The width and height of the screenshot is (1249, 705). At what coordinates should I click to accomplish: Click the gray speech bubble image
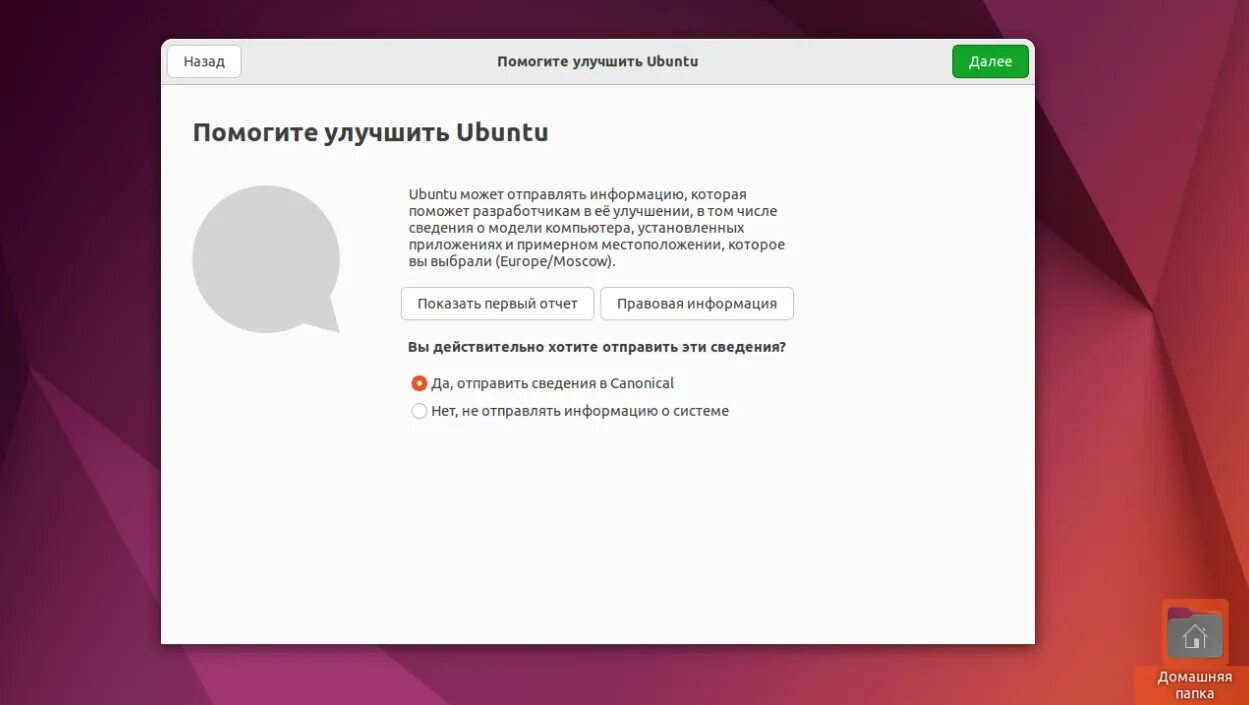[266, 259]
